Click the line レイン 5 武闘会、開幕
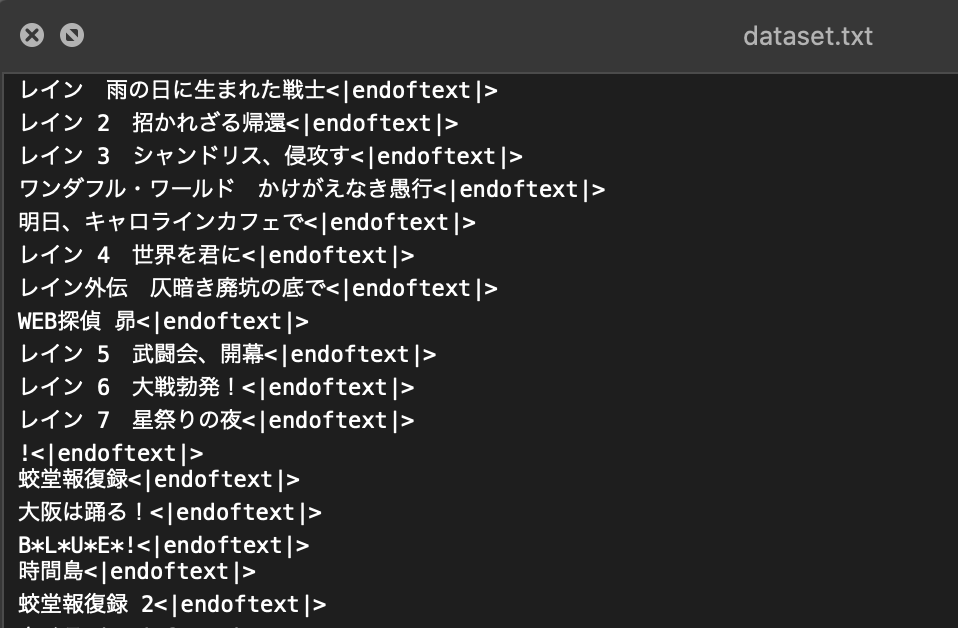958x628 pixels. click(x=228, y=354)
